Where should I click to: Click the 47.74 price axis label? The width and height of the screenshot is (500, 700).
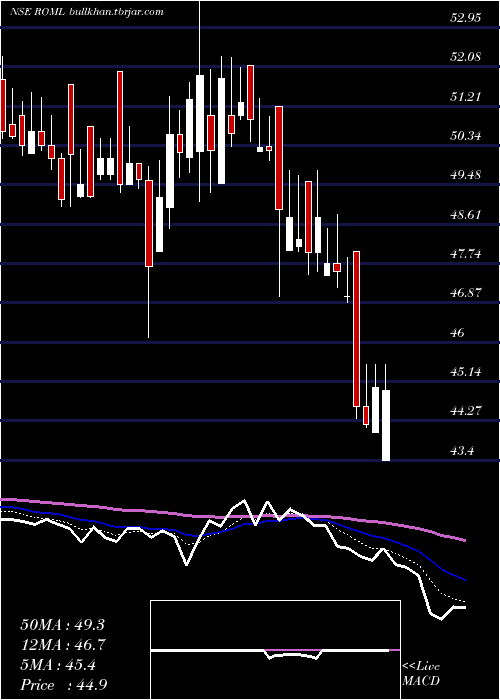[x=466, y=254]
